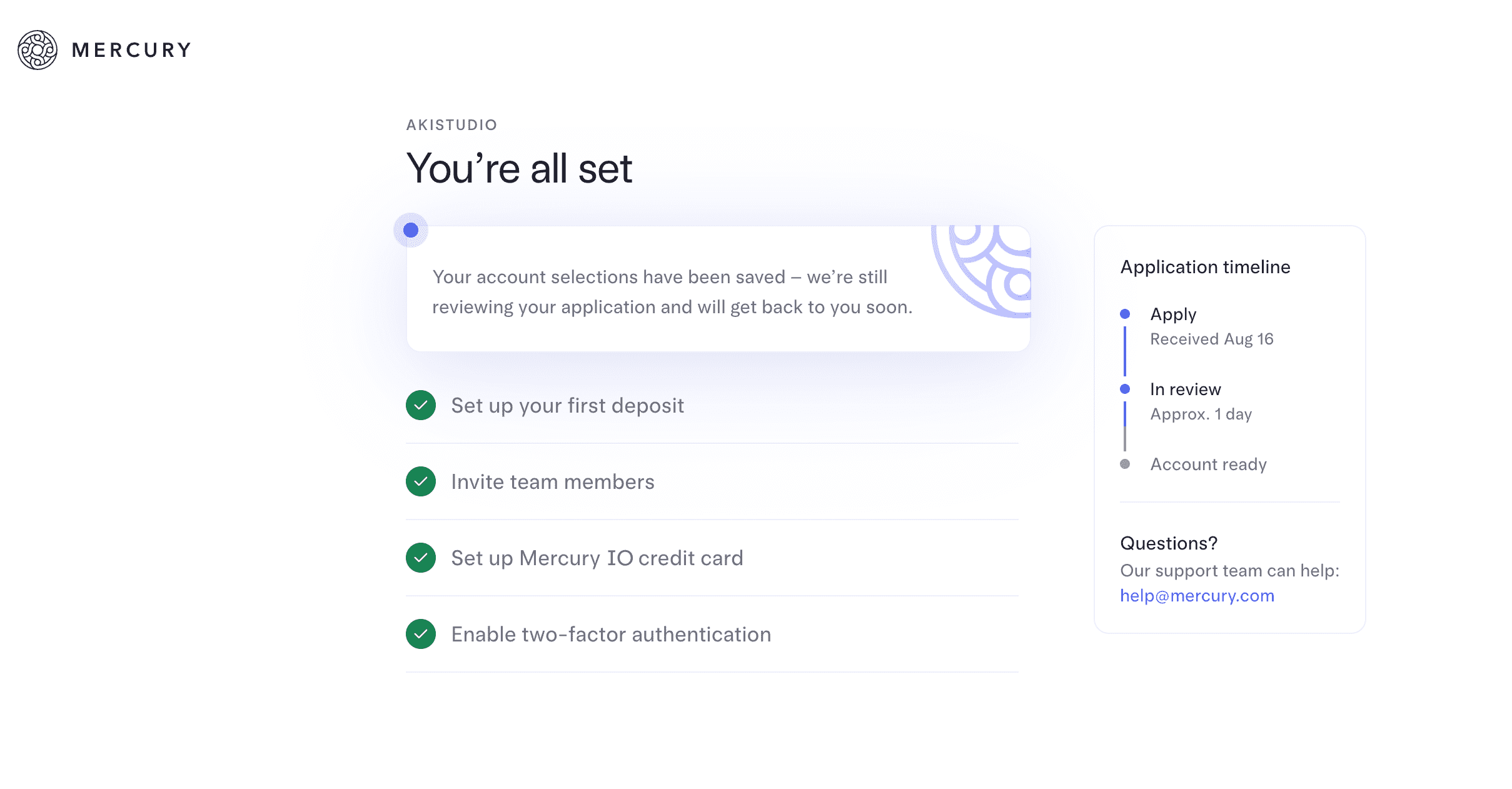Click the Mercury logo emblem icon
The image size is (1512, 789).
click(x=38, y=50)
